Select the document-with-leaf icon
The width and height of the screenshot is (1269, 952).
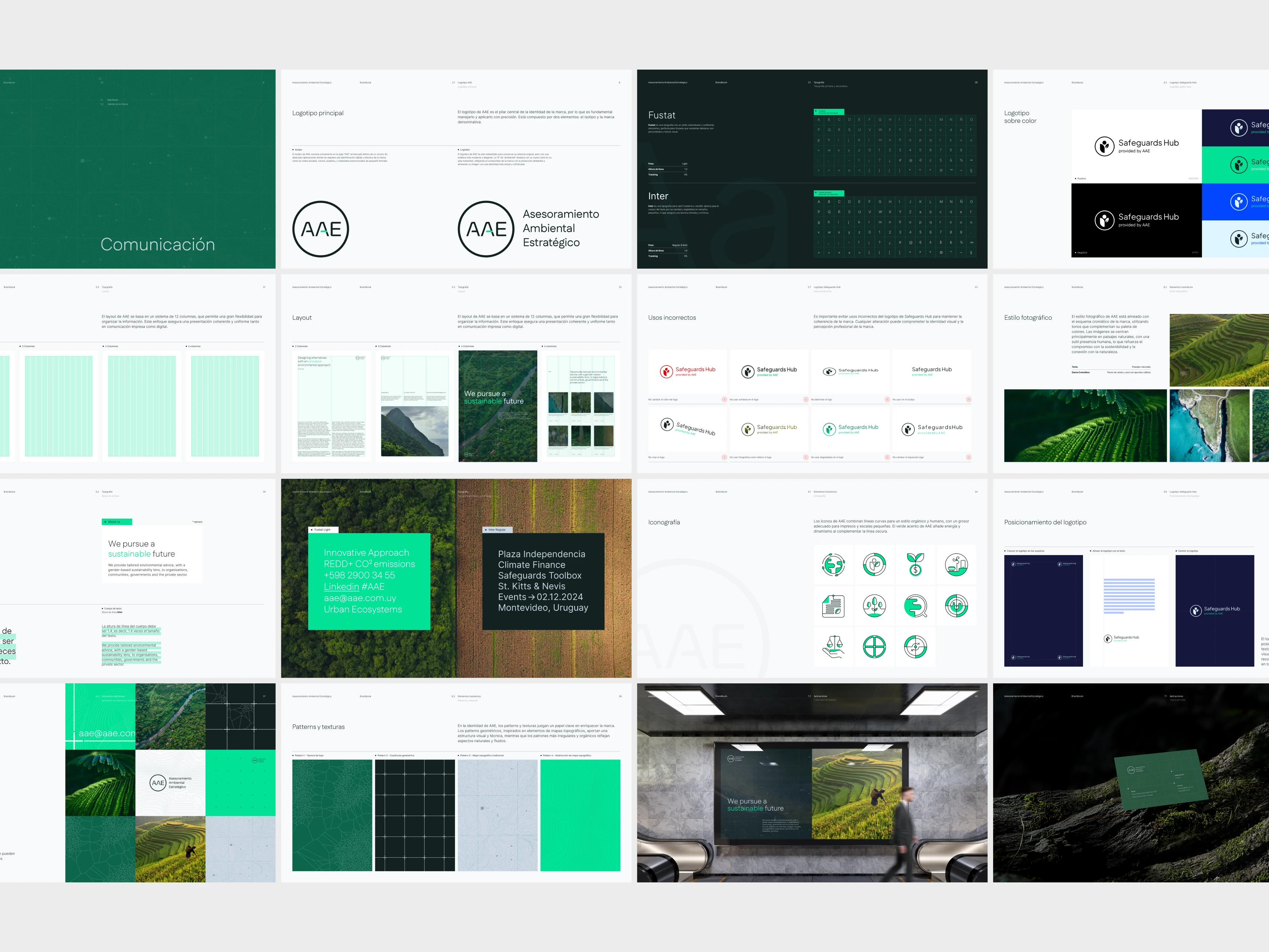click(x=833, y=607)
